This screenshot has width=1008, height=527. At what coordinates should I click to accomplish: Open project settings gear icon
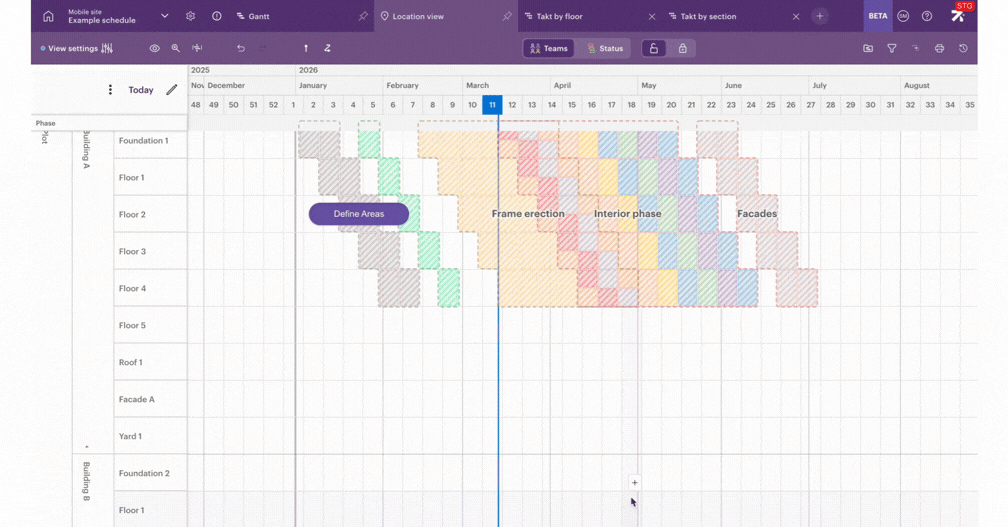coord(191,16)
